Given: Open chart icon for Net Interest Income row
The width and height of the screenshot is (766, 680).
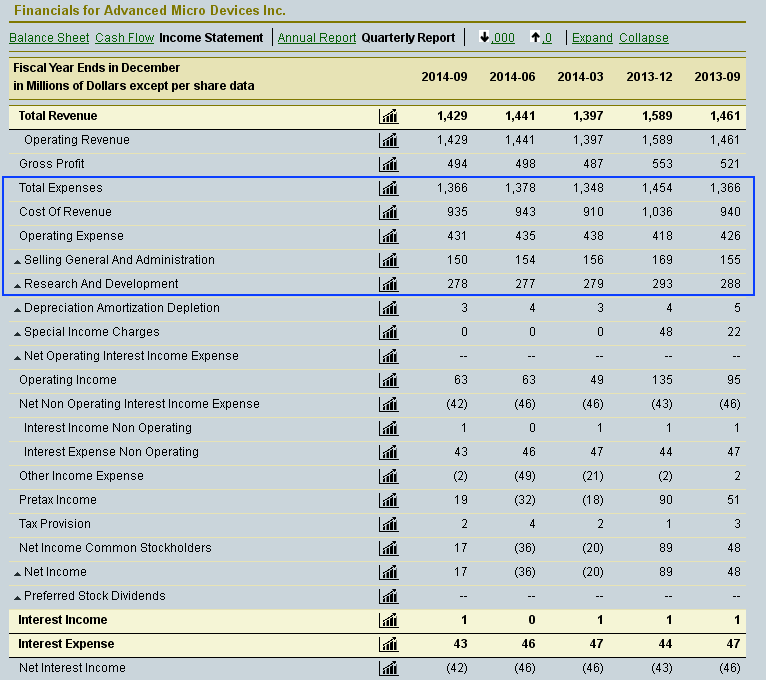Looking at the screenshot, I should pos(389,668).
